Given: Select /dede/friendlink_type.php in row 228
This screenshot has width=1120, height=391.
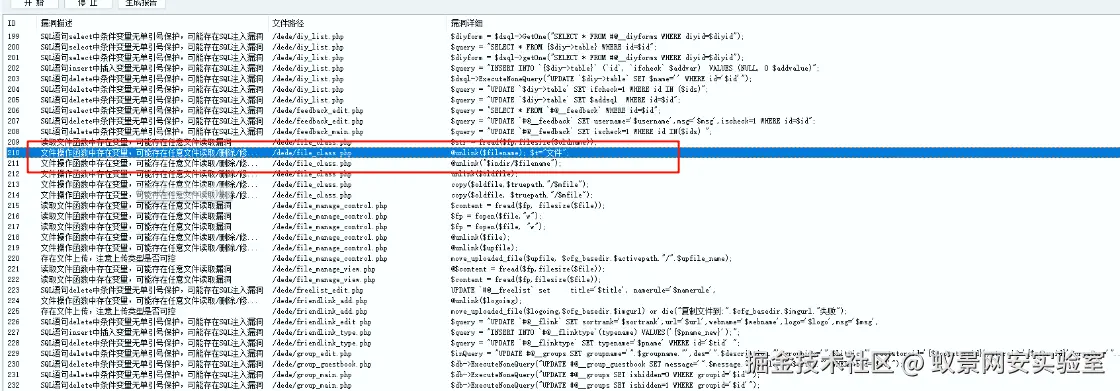Looking at the screenshot, I should click(x=321, y=344).
